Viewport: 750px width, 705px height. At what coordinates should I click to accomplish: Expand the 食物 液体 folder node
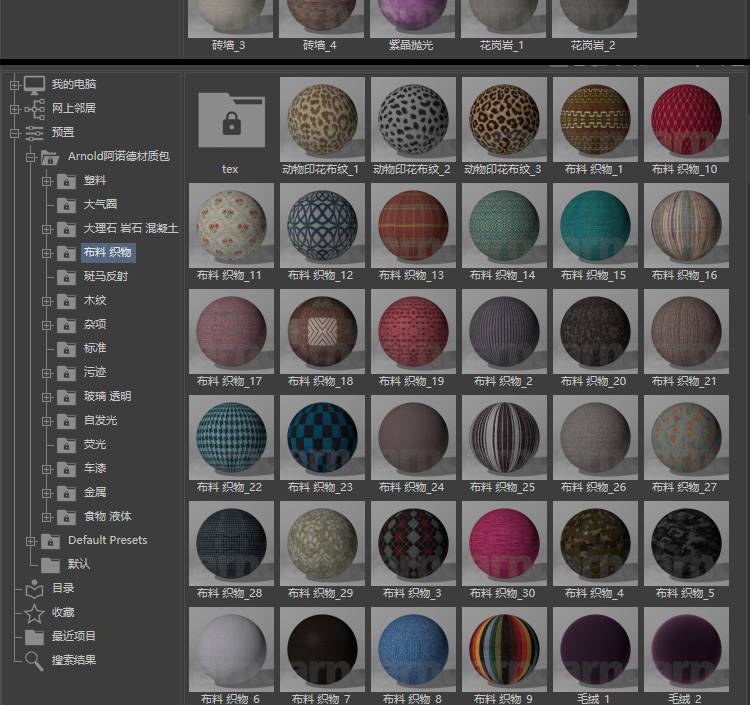click(x=46, y=517)
